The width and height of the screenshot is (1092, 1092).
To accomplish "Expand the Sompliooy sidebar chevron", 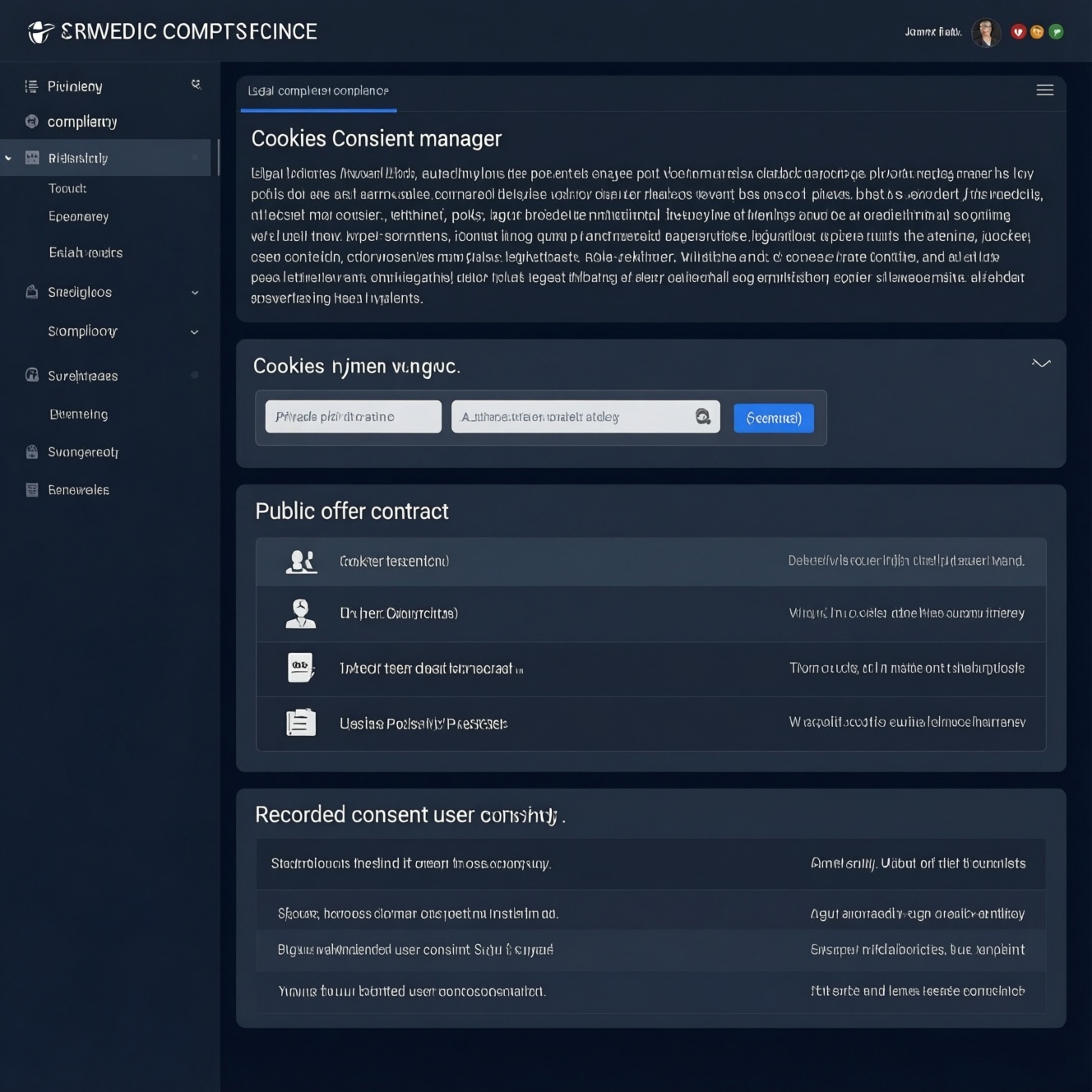I will click(195, 332).
